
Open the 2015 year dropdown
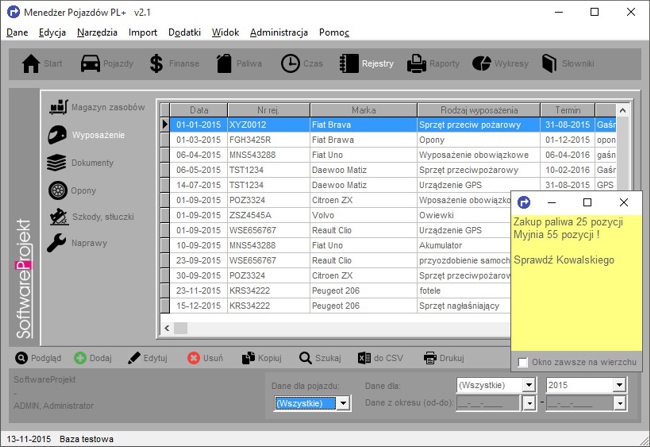[619, 385]
